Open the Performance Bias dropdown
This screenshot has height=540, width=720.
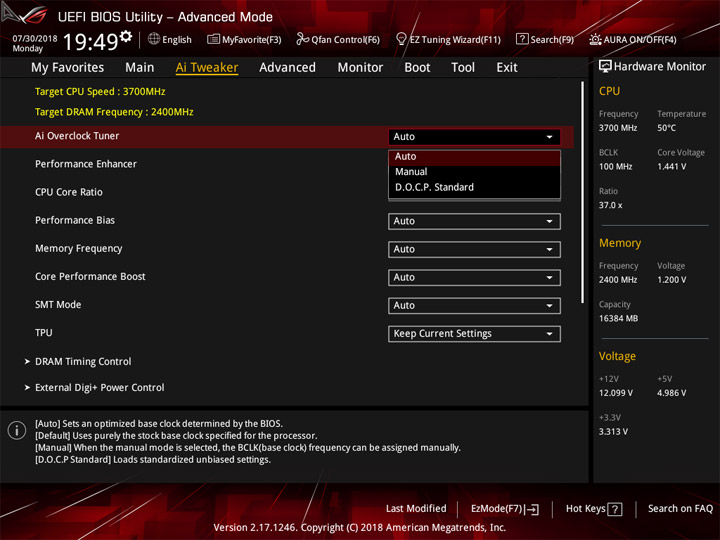pos(474,221)
